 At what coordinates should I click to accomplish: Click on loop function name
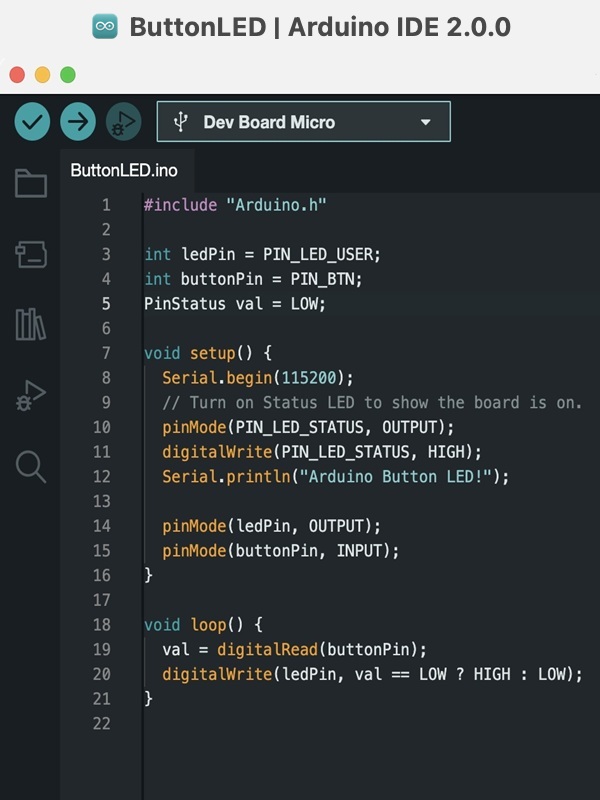click(208, 625)
